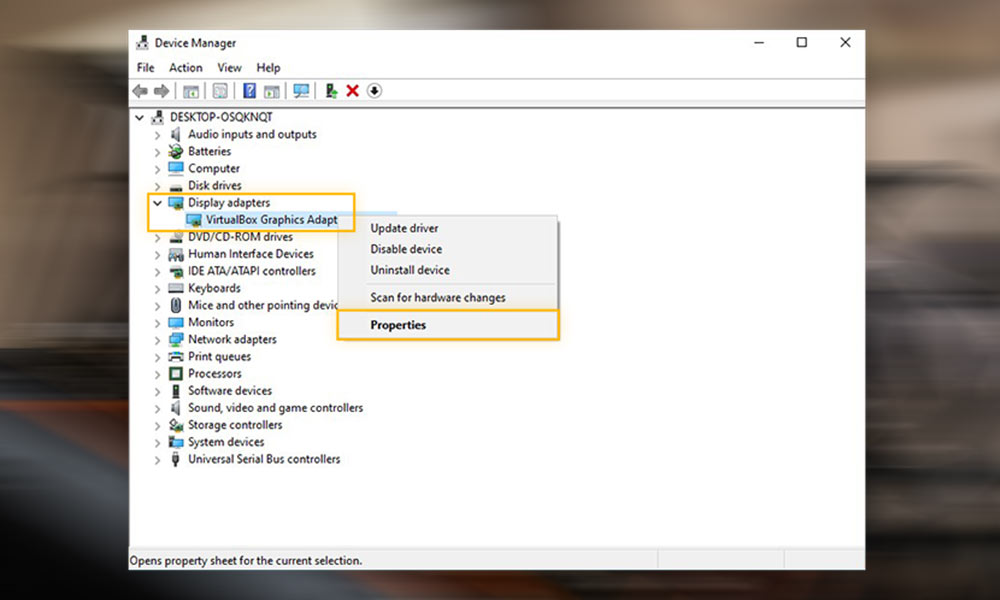
Task: Select Sound, video and game controllers
Action: tap(276, 408)
